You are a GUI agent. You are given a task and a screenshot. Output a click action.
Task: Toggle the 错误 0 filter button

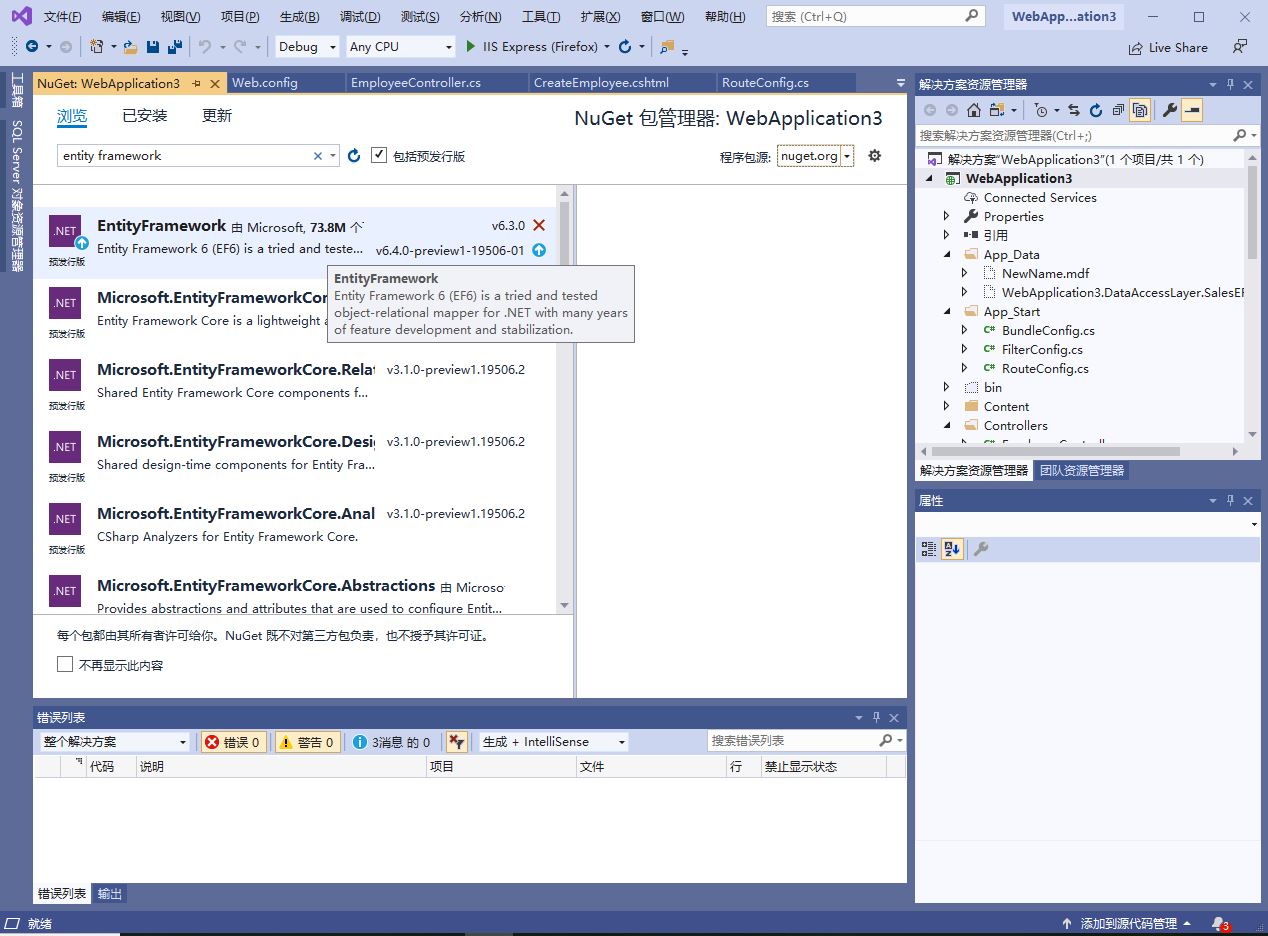[233, 742]
